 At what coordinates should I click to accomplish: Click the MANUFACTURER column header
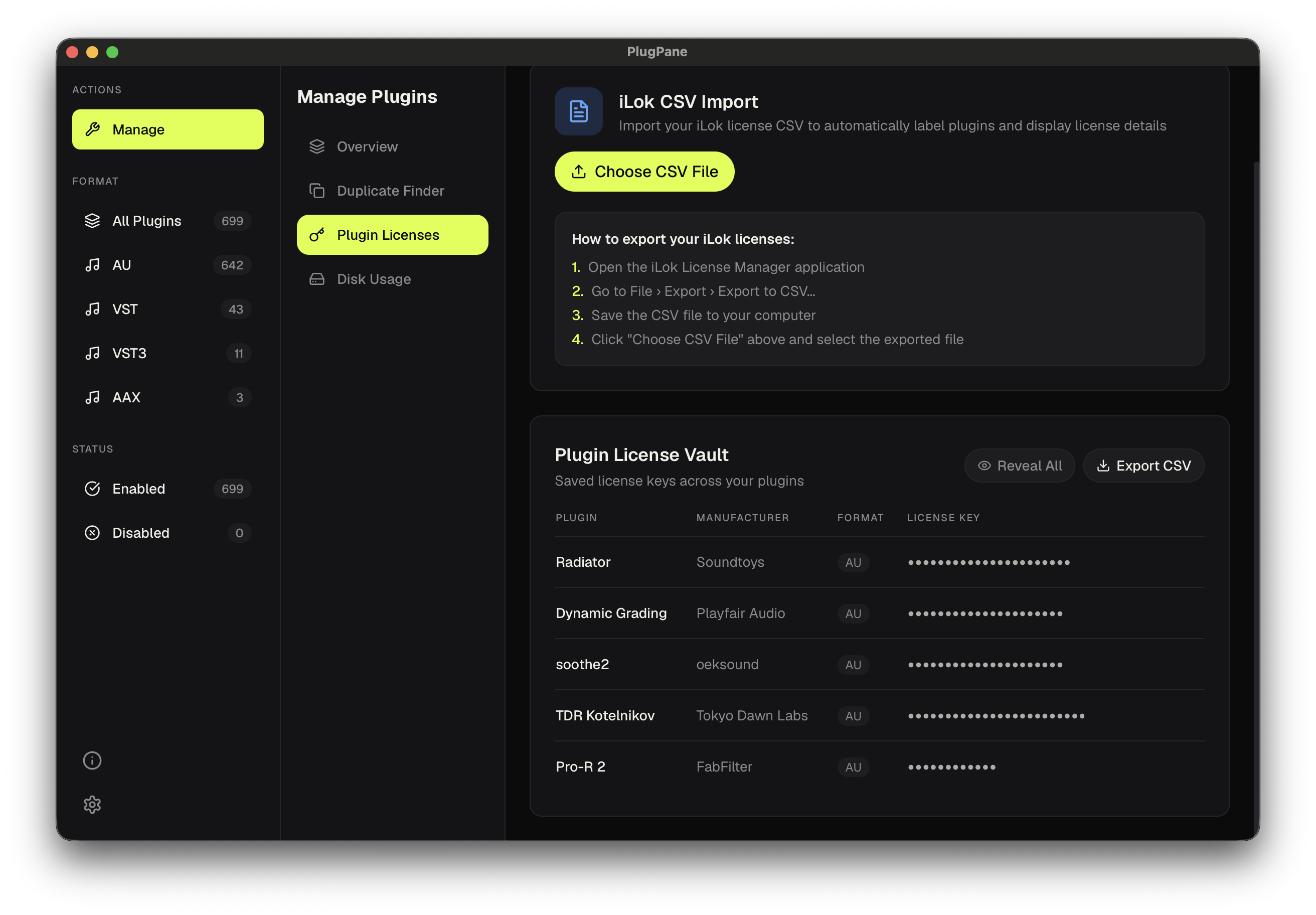coord(742,518)
